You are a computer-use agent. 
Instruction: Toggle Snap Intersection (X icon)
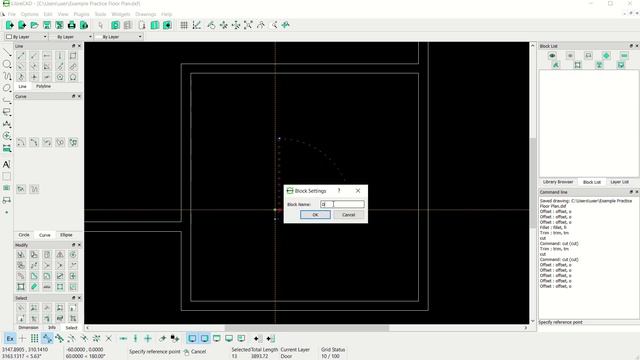[109, 338]
